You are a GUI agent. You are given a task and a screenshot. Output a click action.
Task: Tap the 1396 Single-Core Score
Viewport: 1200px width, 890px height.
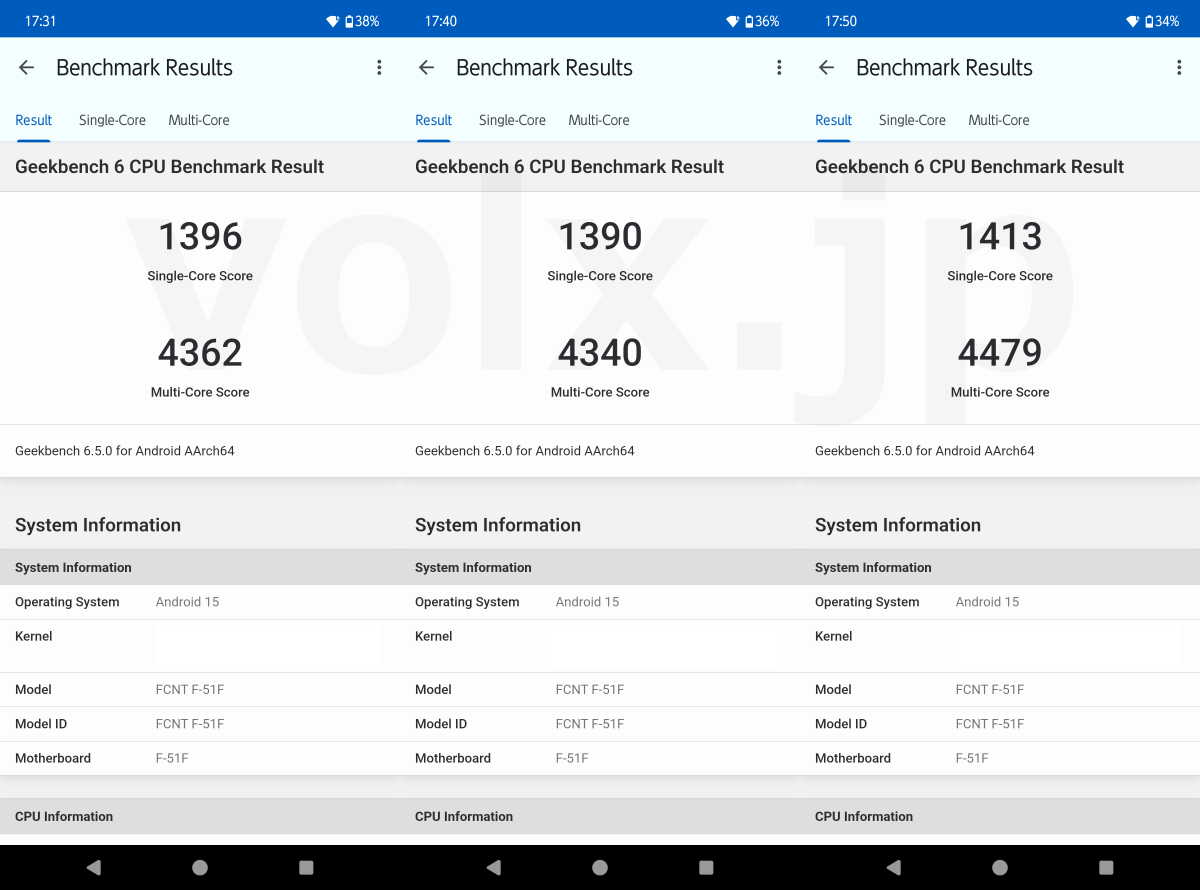pyautogui.click(x=200, y=237)
